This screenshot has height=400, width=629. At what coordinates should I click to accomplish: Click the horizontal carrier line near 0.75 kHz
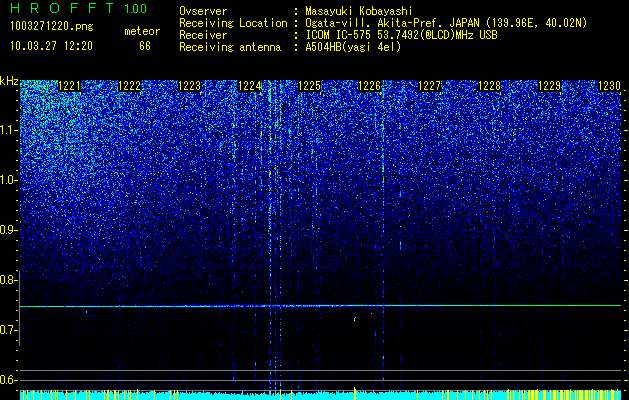click(x=320, y=306)
